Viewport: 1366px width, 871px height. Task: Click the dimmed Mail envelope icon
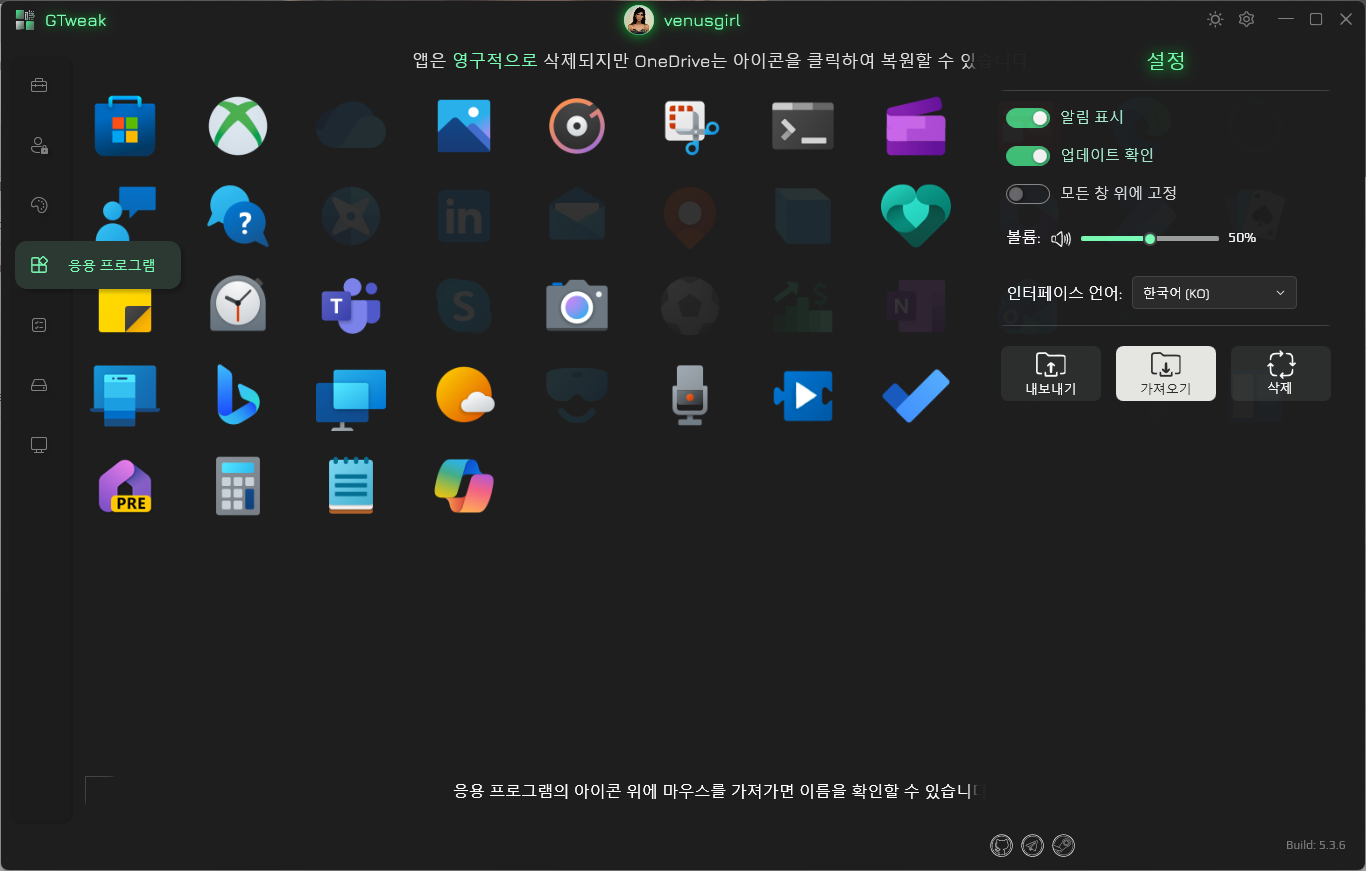[x=577, y=216]
